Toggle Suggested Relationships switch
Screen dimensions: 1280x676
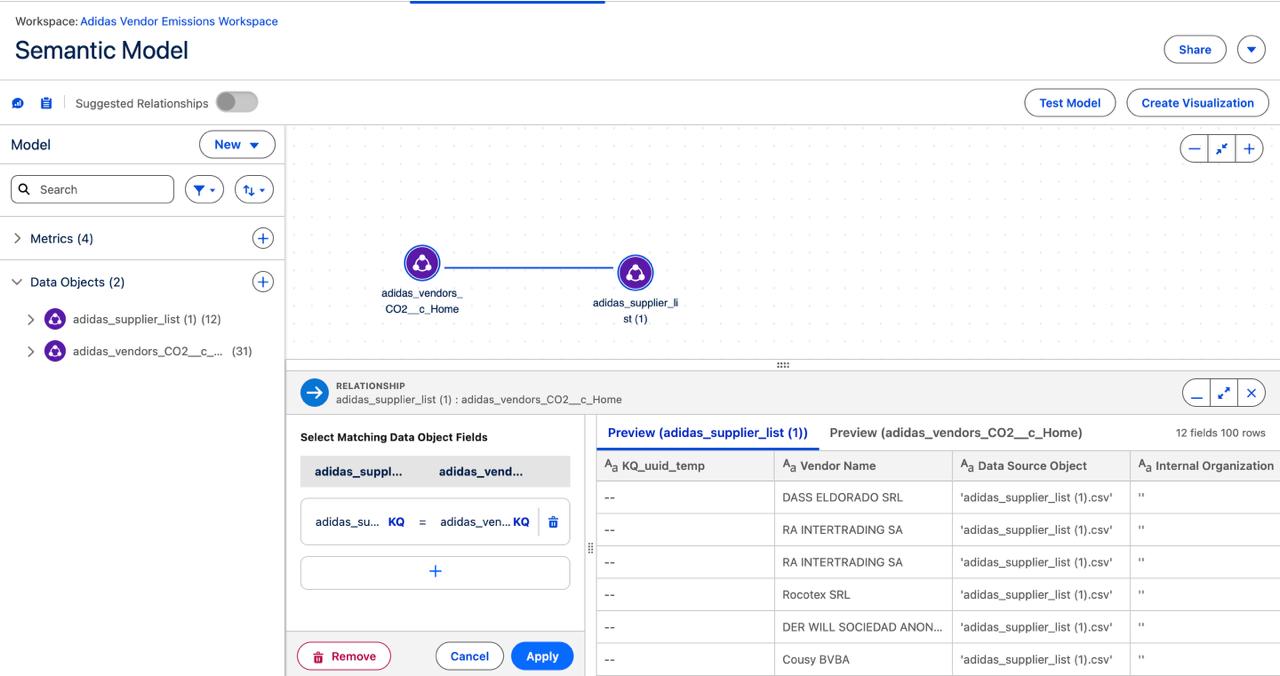(x=237, y=102)
